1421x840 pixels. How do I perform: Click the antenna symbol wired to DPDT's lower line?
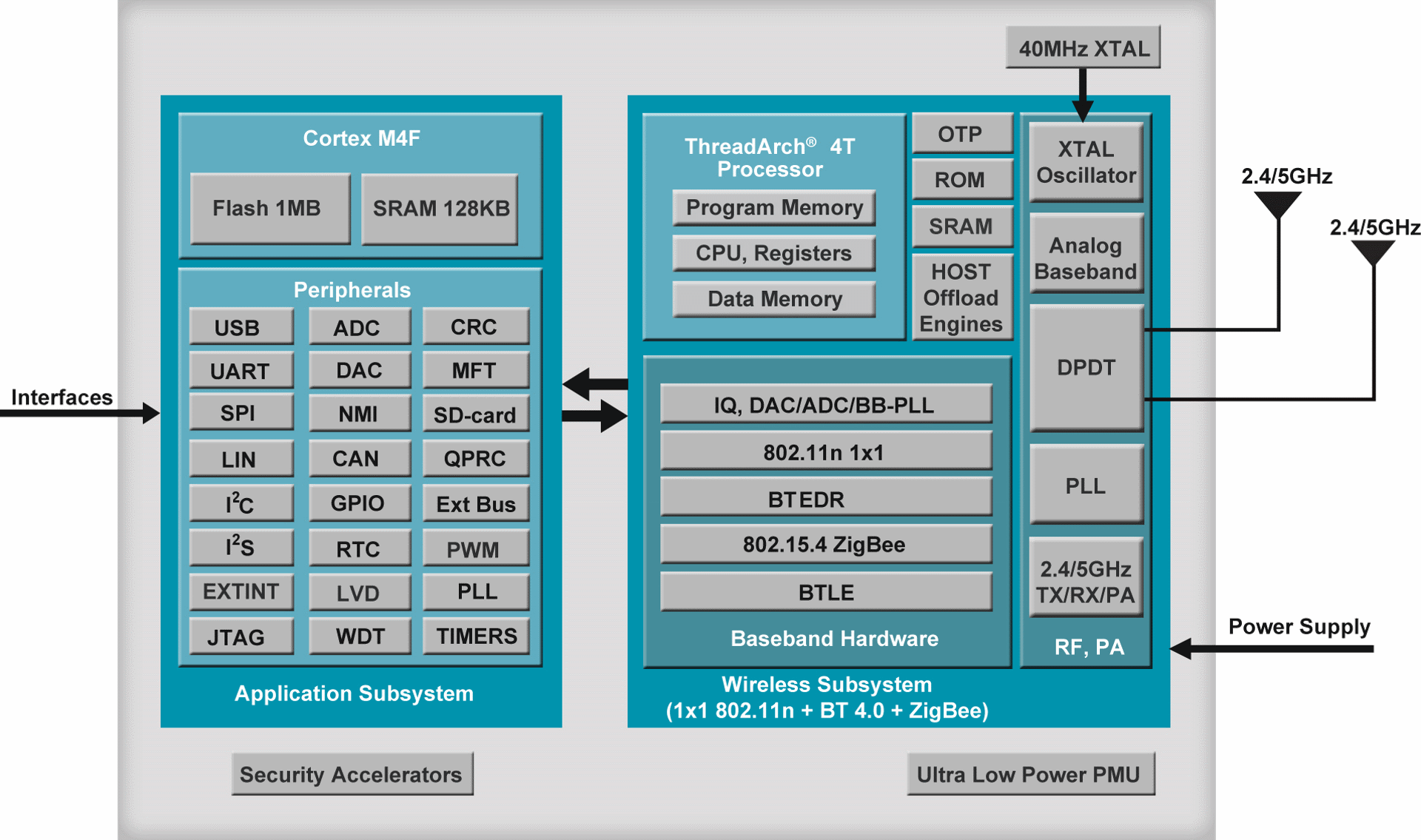(x=1374, y=253)
